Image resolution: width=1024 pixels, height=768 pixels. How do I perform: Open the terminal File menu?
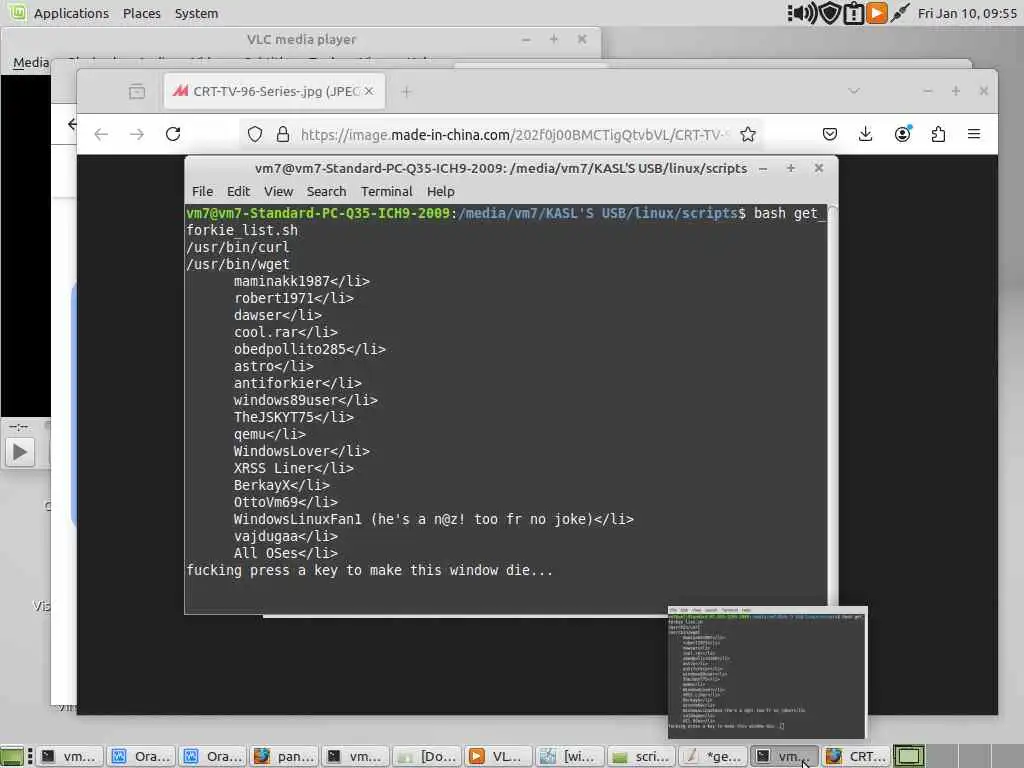coord(202,191)
